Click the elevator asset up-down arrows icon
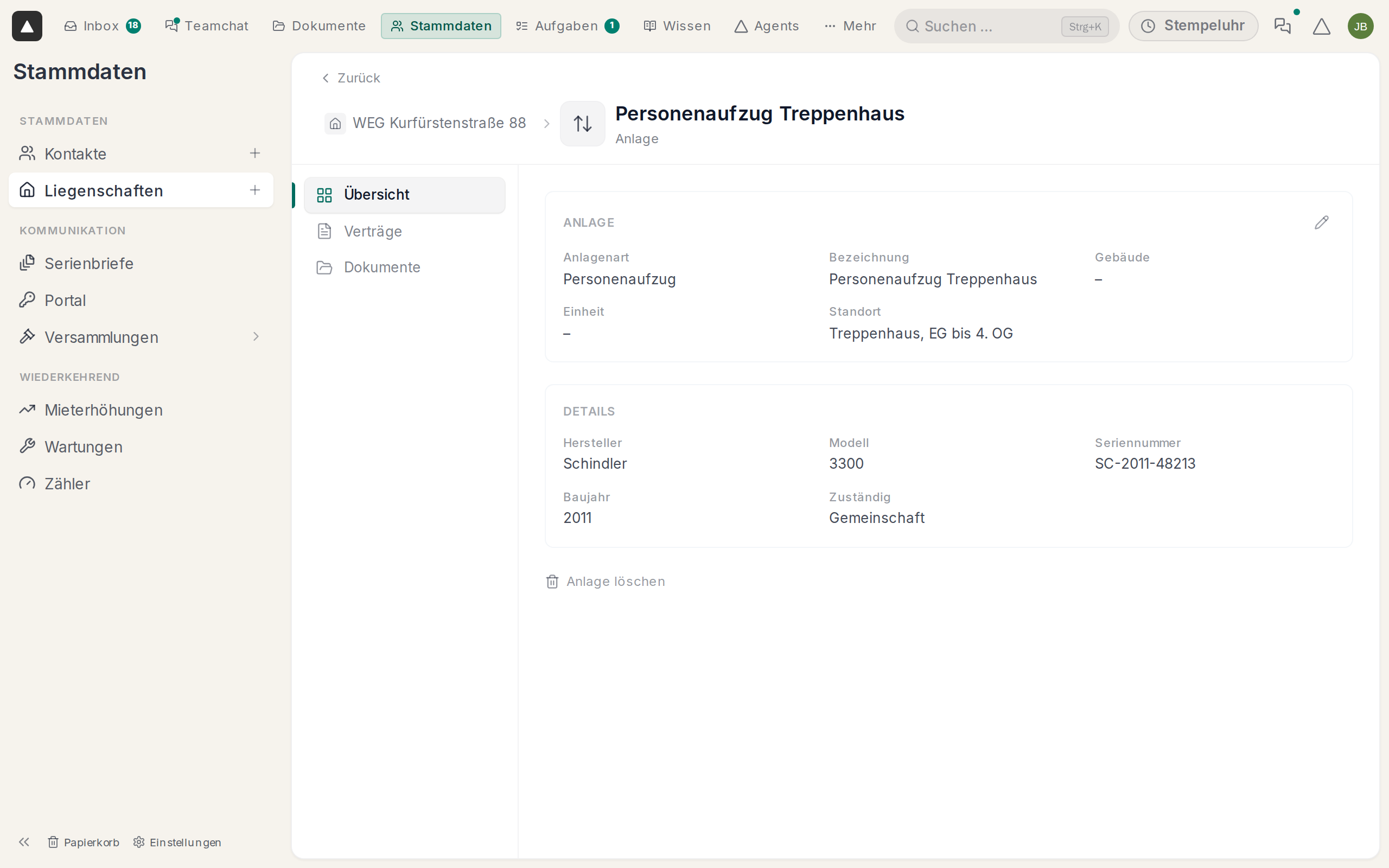This screenshot has width=1389, height=868. (x=583, y=124)
